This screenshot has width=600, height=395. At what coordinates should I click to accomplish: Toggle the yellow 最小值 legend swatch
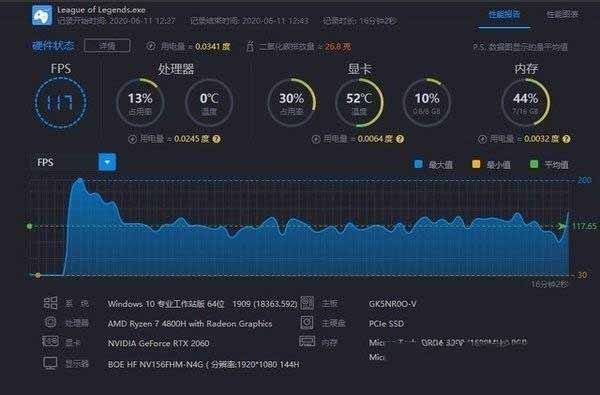(x=476, y=164)
